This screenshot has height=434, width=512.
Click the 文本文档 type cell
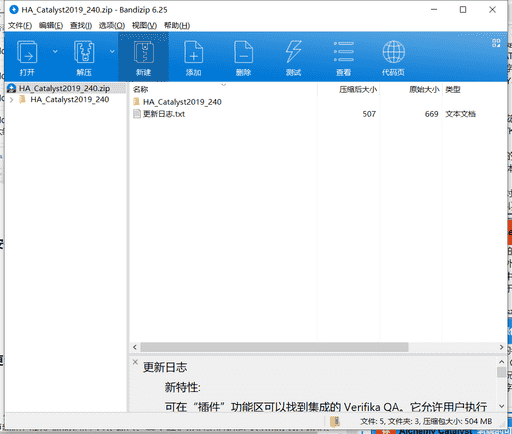[461, 114]
